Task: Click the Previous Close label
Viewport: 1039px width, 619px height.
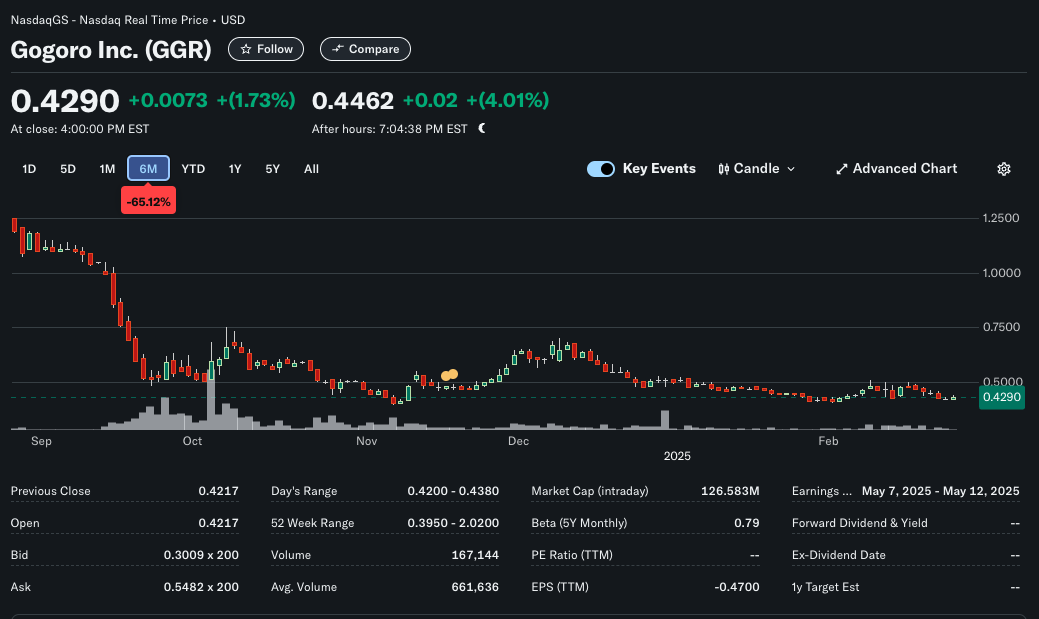Action: (x=50, y=491)
